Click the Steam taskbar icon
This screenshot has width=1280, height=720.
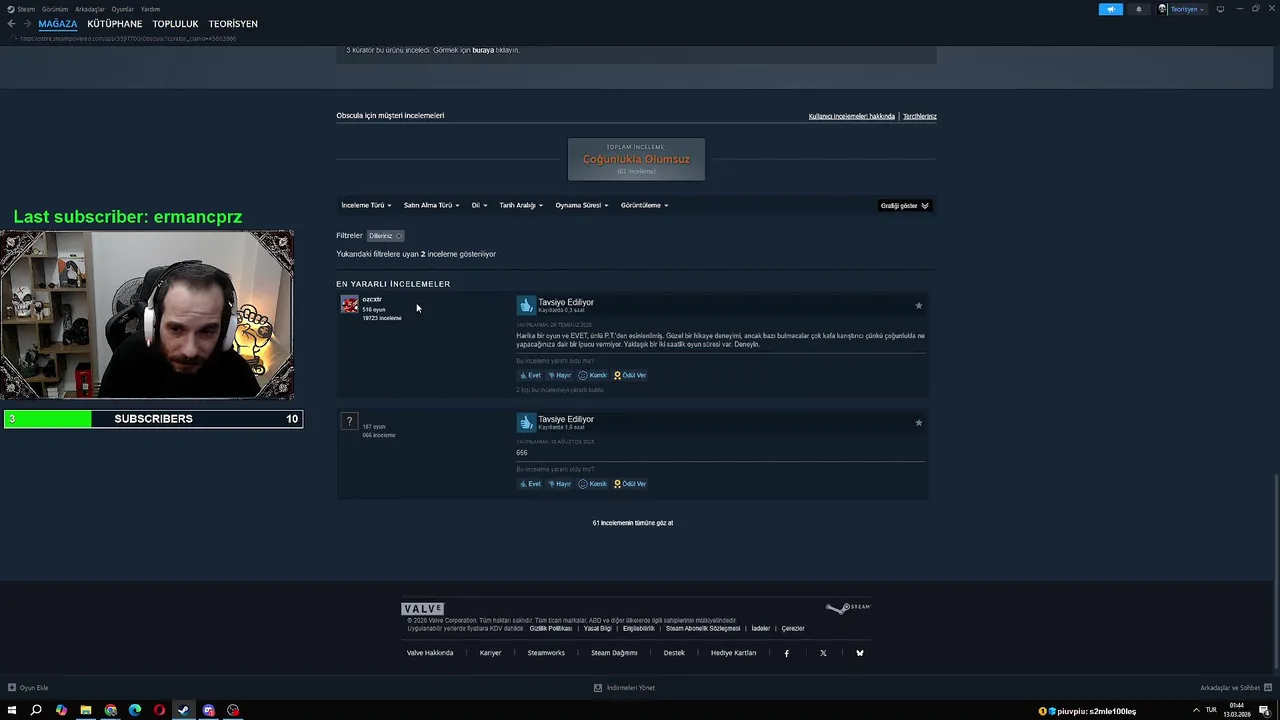click(x=183, y=710)
